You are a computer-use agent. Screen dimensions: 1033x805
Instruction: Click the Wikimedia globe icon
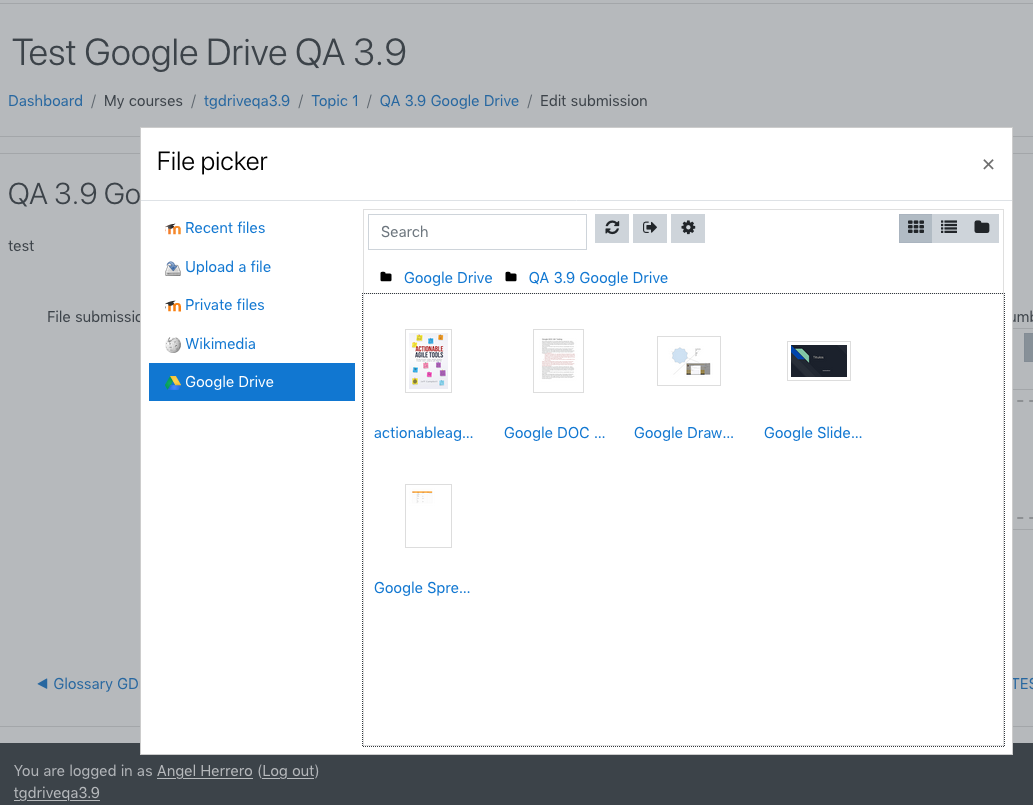coord(173,345)
